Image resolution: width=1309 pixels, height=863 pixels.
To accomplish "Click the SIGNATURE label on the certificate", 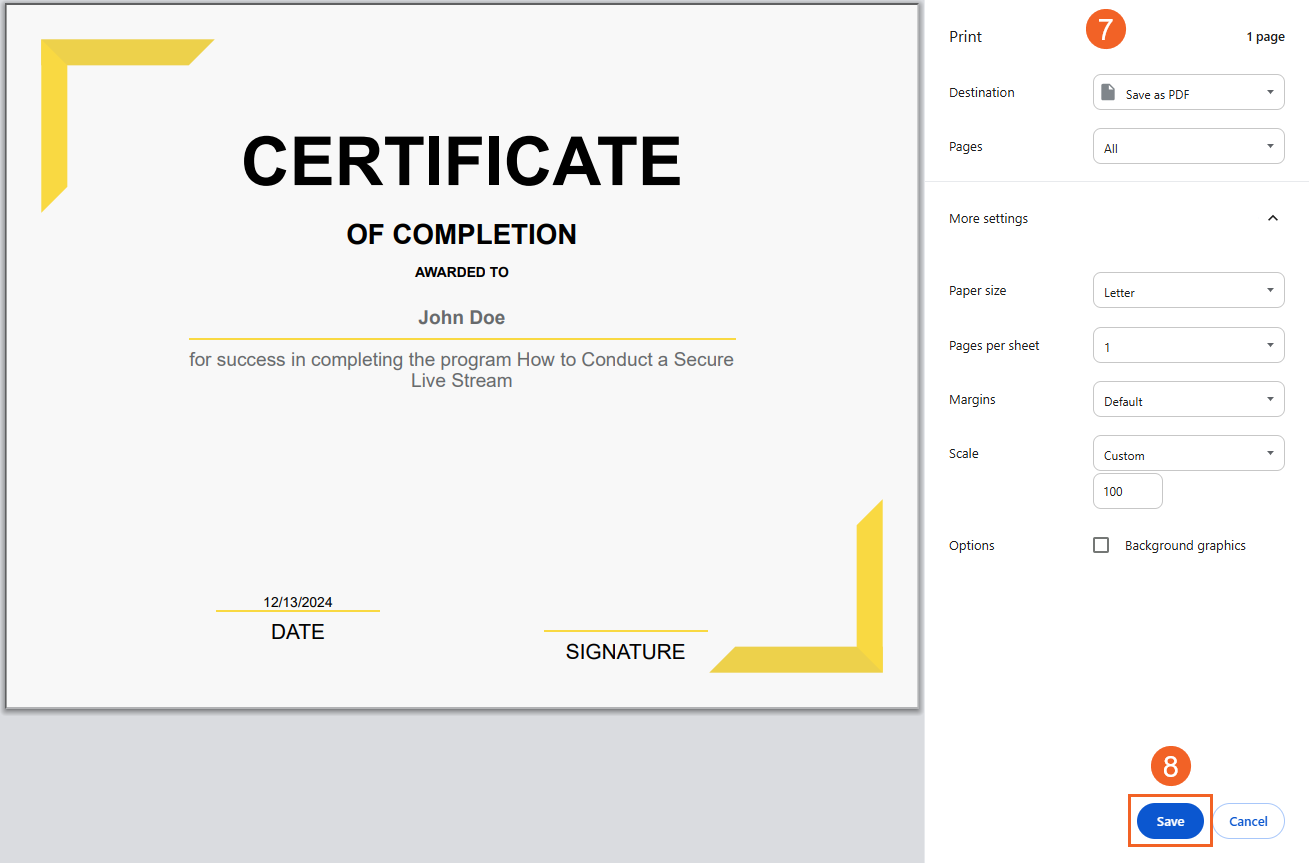I will [625, 652].
